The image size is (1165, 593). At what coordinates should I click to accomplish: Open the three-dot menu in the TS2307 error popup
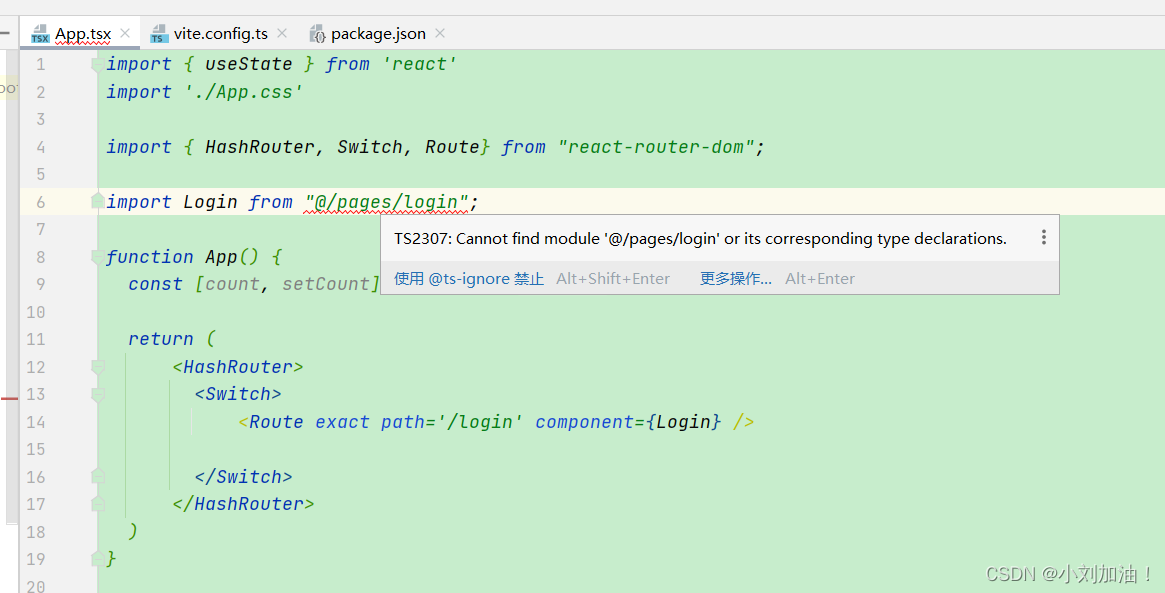pos(1044,238)
